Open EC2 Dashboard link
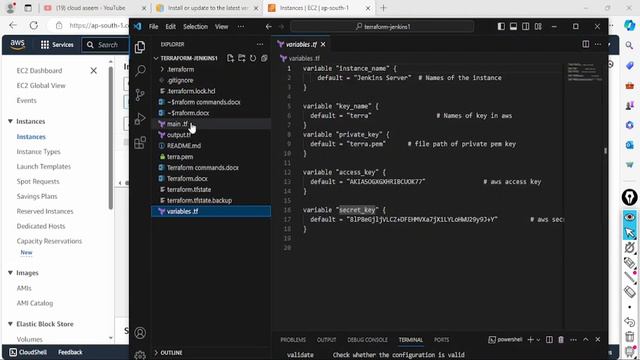This screenshot has width=640, height=360. point(39,71)
